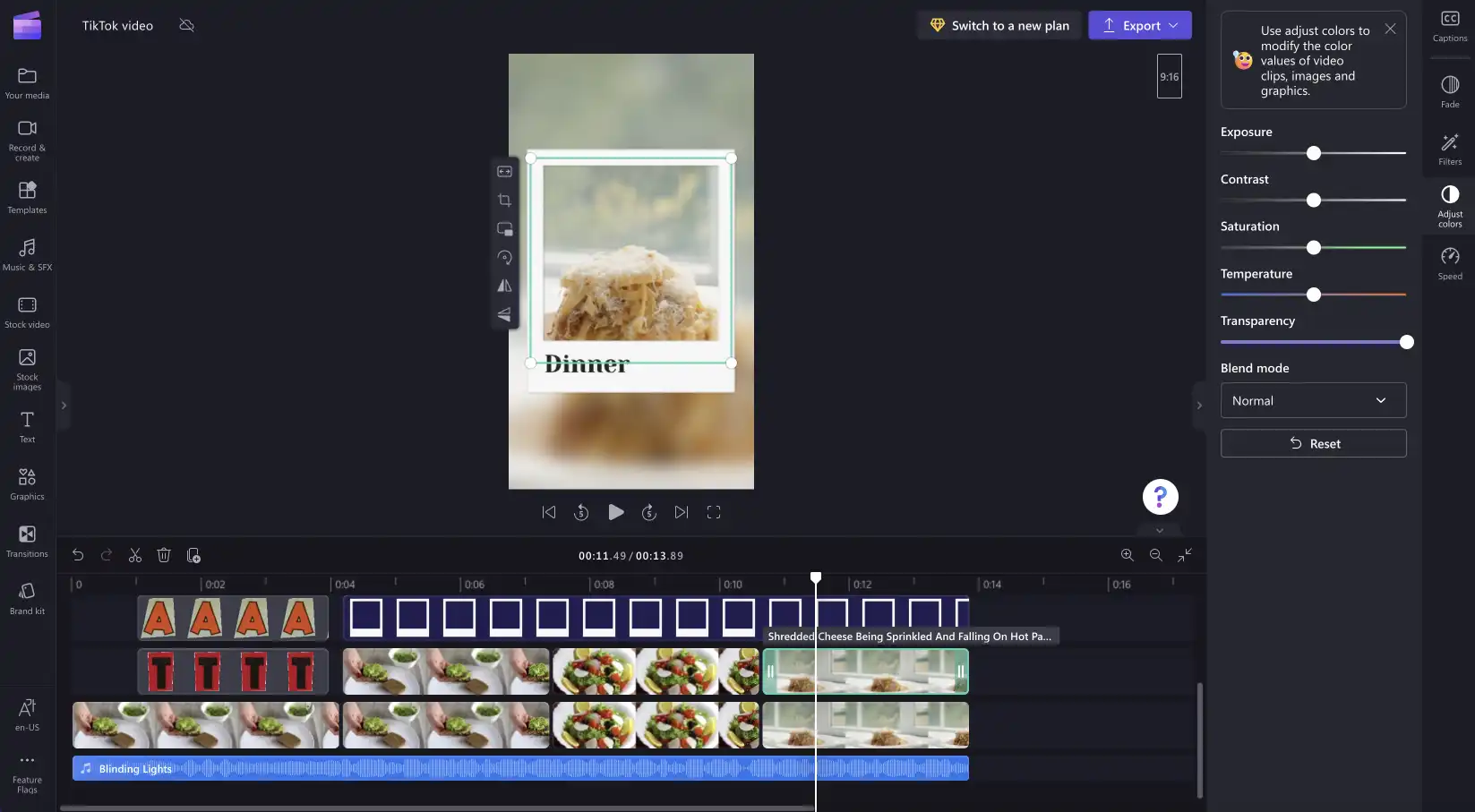Open the Your media panel
Image resolution: width=1475 pixels, height=812 pixels.
(x=27, y=83)
